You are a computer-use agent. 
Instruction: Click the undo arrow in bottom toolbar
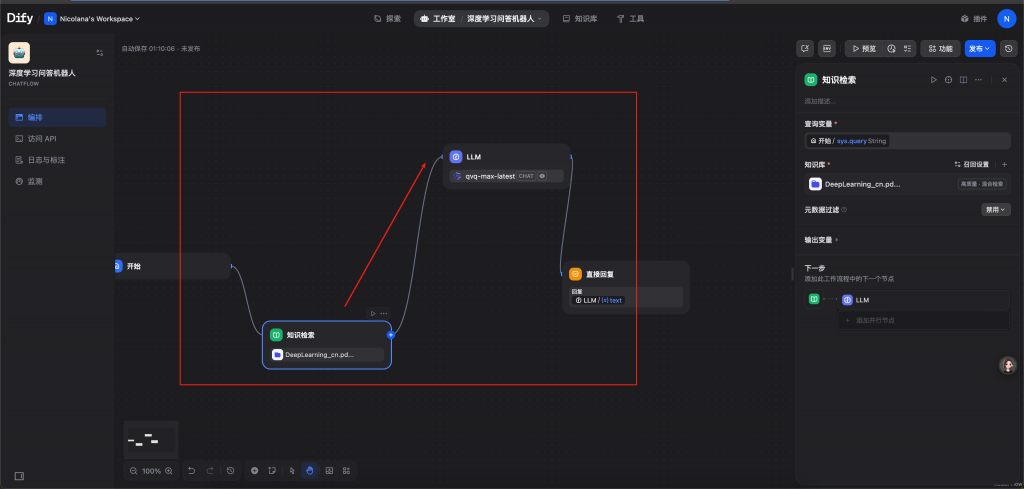pos(191,470)
